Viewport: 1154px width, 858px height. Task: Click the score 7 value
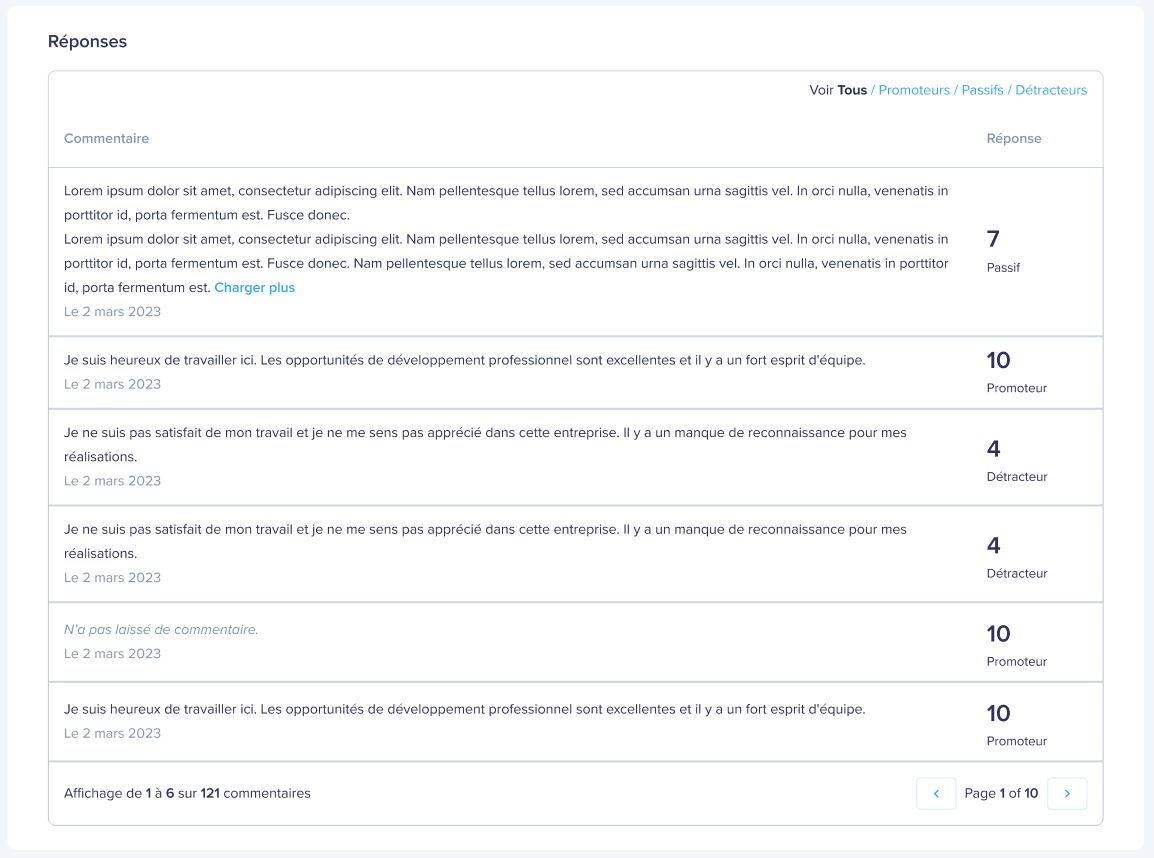pos(994,238)
